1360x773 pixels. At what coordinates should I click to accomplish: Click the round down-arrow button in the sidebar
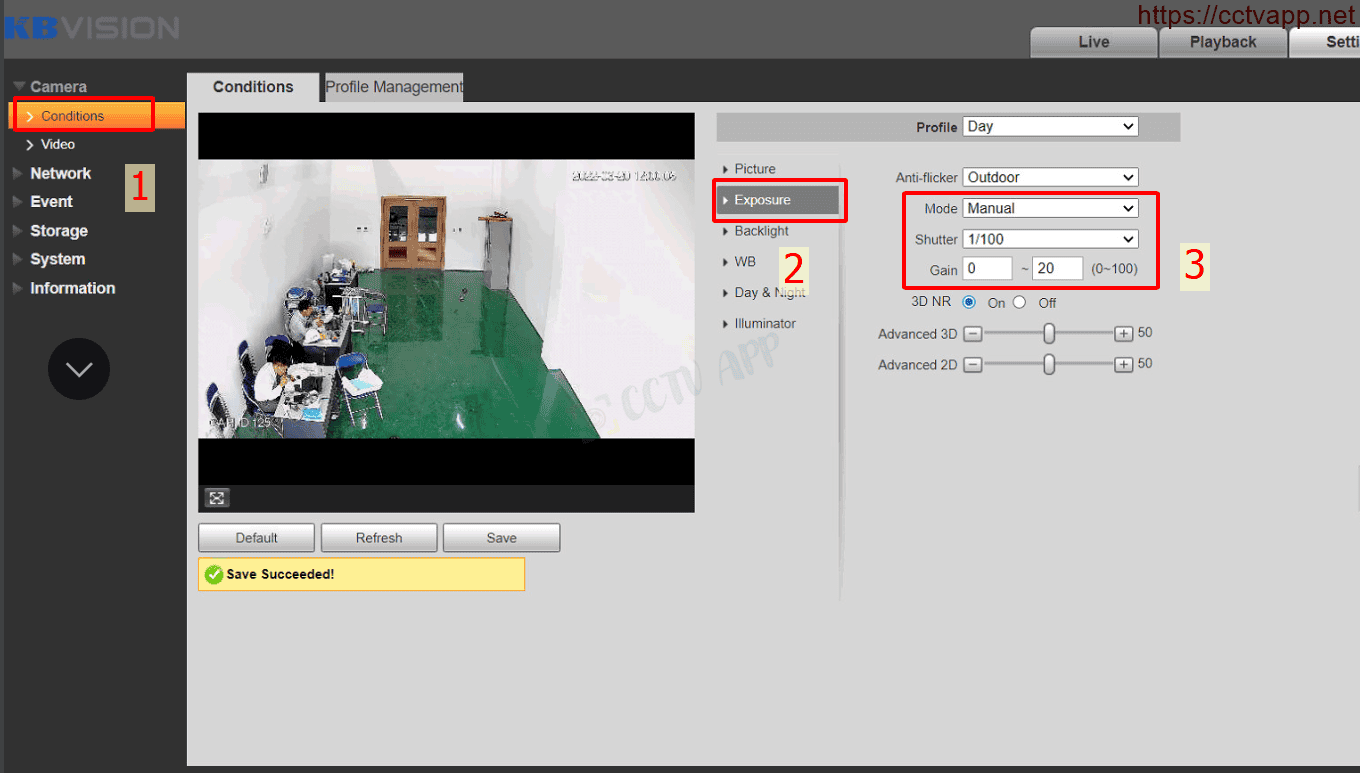pyautogui.click(x=79, y=369)
